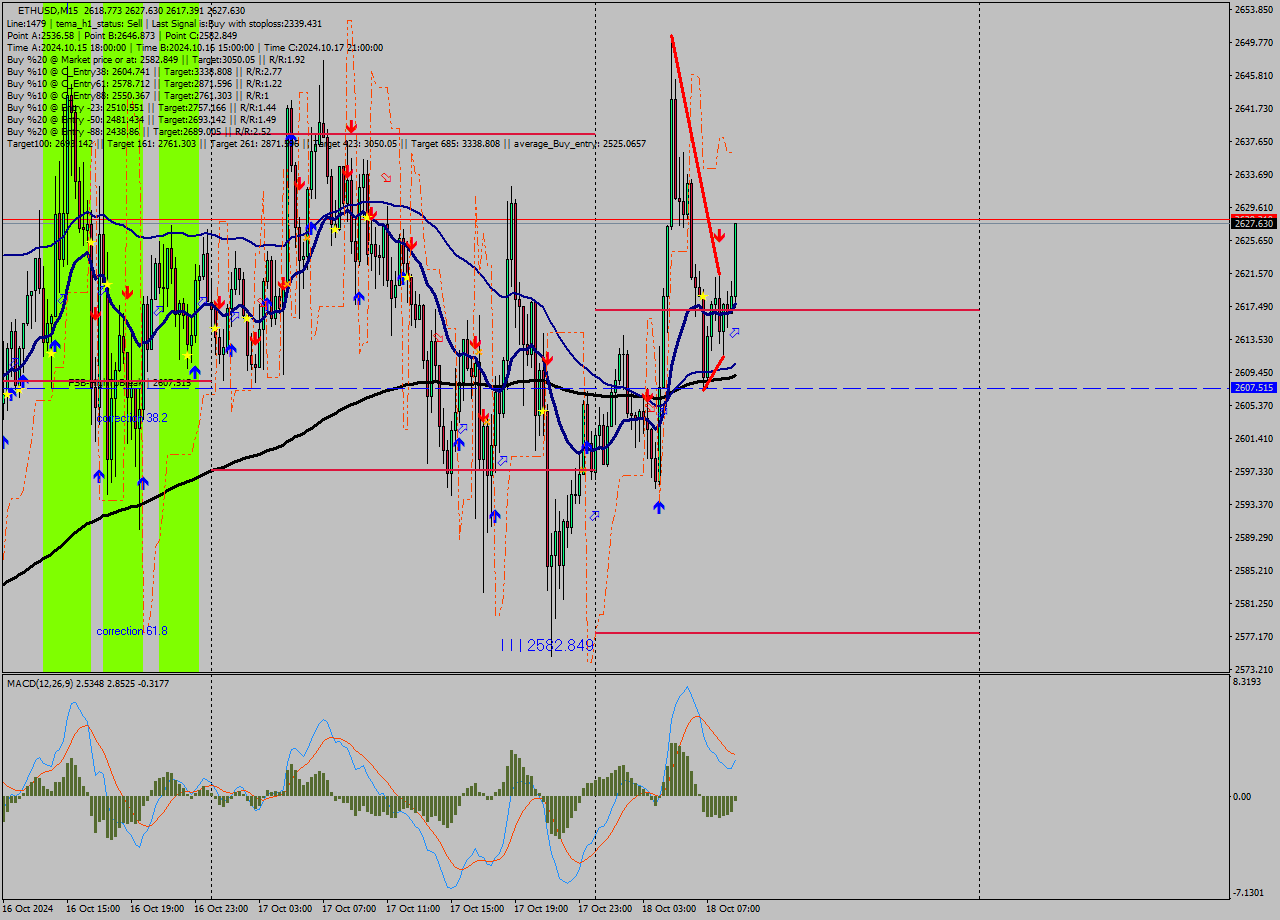Screen dimensions: 1280x920
Task: Click the Entry -23: 2510.551 buy line
Action: [x=140, y=107]
